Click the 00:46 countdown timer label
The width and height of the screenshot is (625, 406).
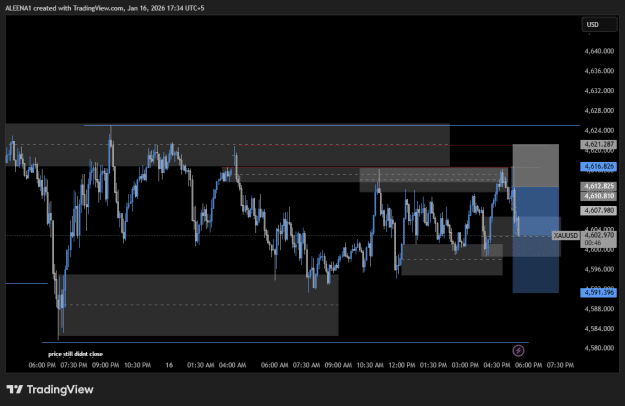[x=593, y=242]
